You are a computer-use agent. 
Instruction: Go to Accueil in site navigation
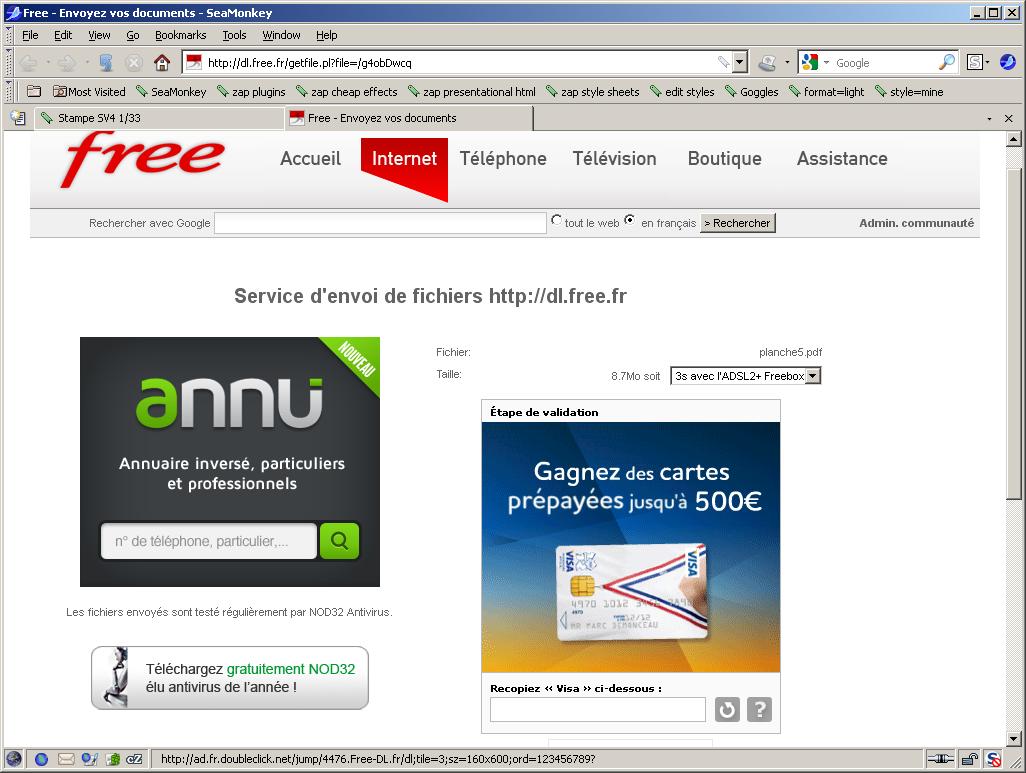(310, 158)
